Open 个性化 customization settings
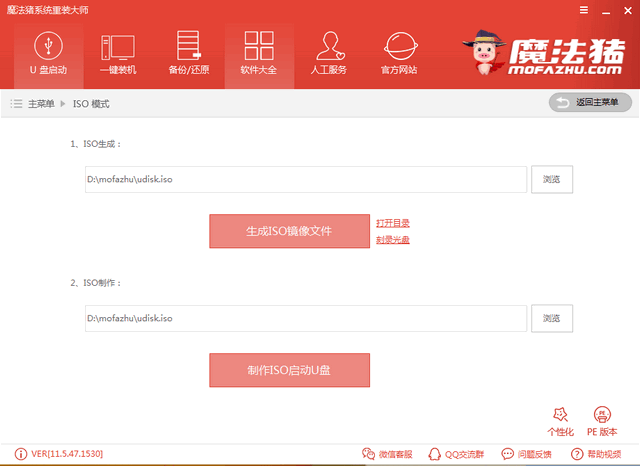This screenshot has height=466, width=640. (x=560, y=421)
